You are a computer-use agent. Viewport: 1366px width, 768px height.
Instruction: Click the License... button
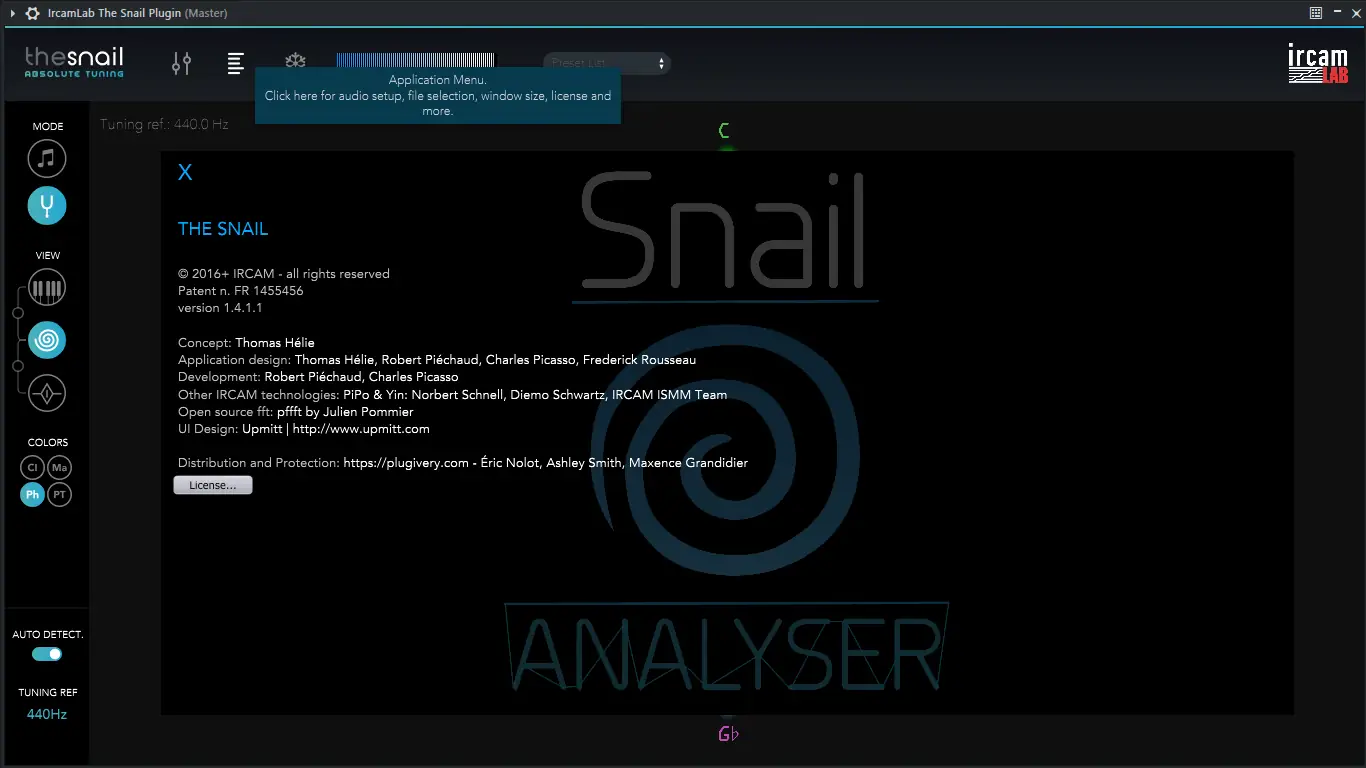pyautogui.click(x=213, y=485)
